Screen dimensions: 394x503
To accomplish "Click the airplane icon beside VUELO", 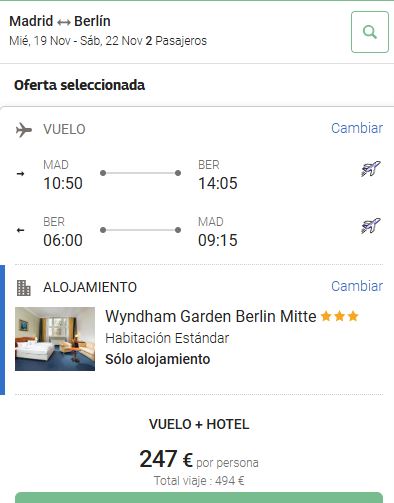I will [24, 130].
